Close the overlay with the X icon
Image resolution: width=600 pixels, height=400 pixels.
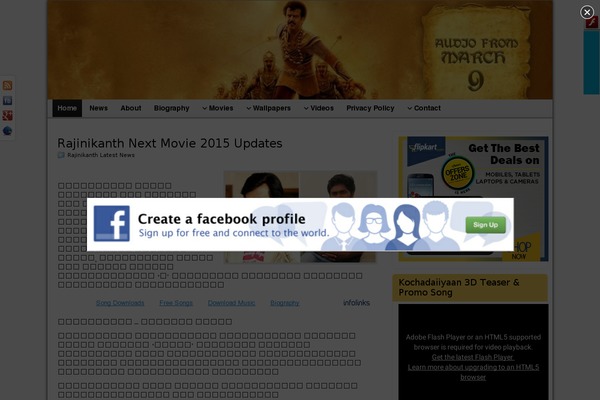coord(587,12)
